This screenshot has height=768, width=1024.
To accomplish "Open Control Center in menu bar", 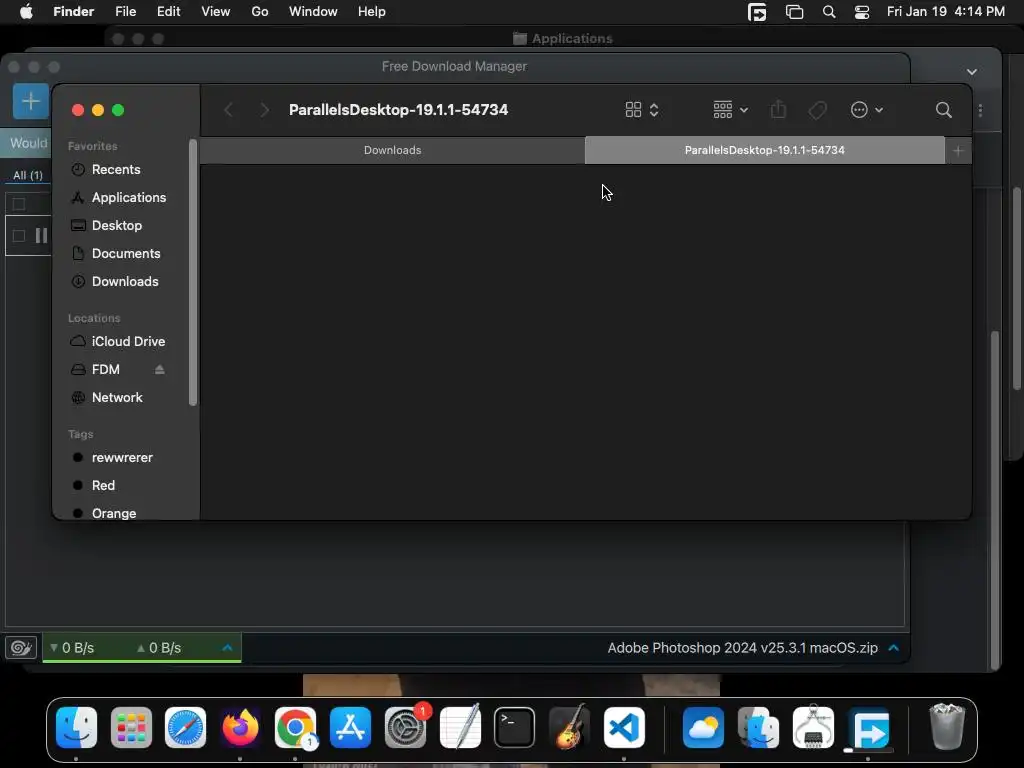I will 862,12.
